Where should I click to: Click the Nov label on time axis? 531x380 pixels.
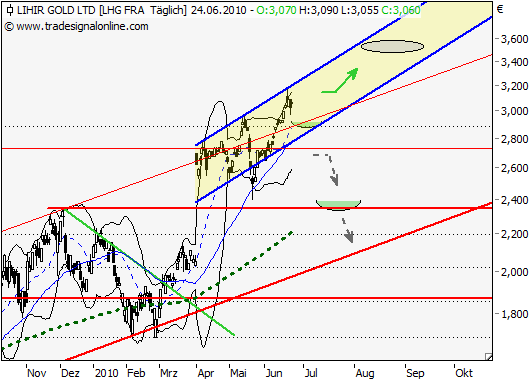37,373
